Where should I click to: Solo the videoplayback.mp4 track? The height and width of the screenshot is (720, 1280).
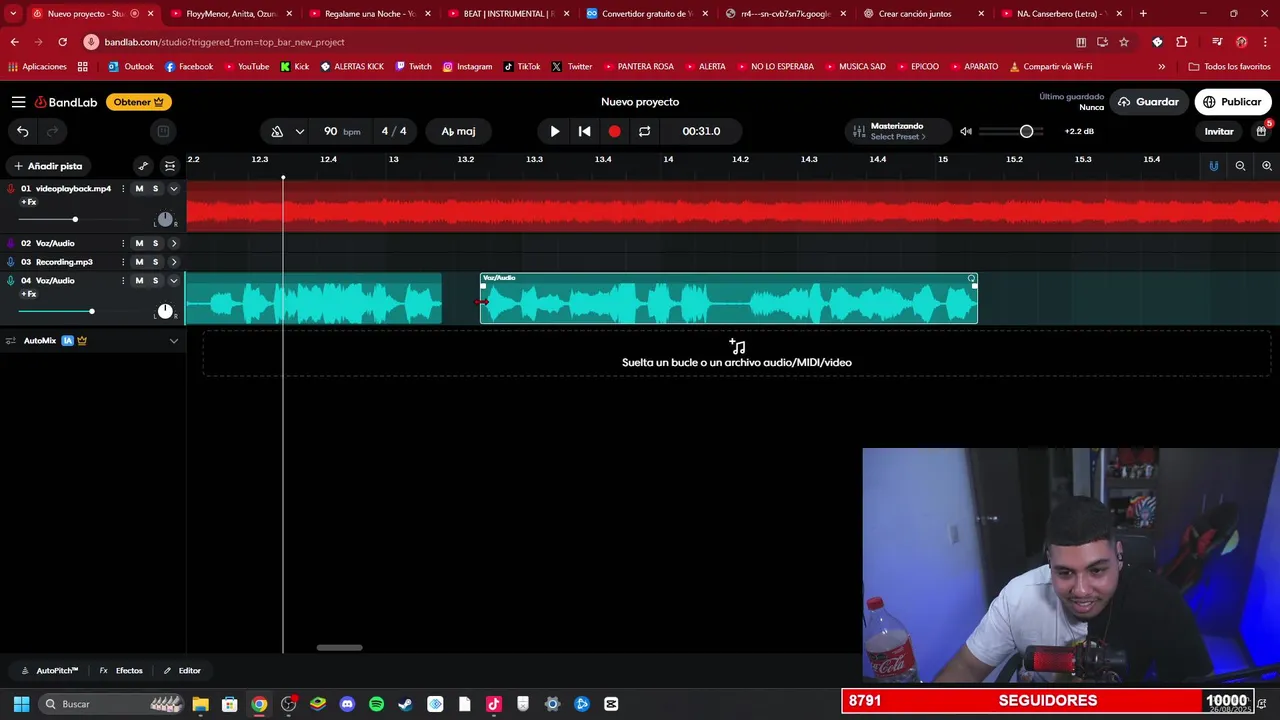[155, 189]
